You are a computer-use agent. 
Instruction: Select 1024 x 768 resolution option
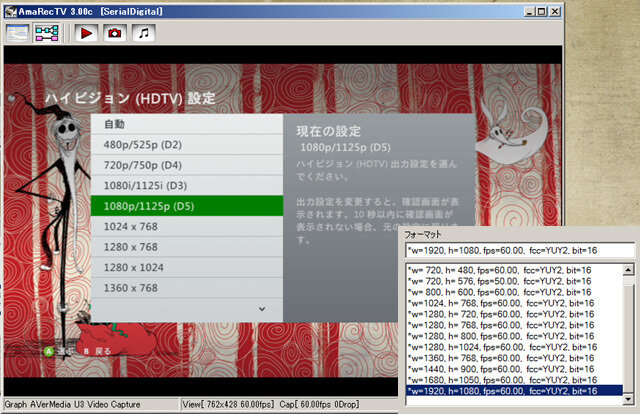tap(187, 226)
